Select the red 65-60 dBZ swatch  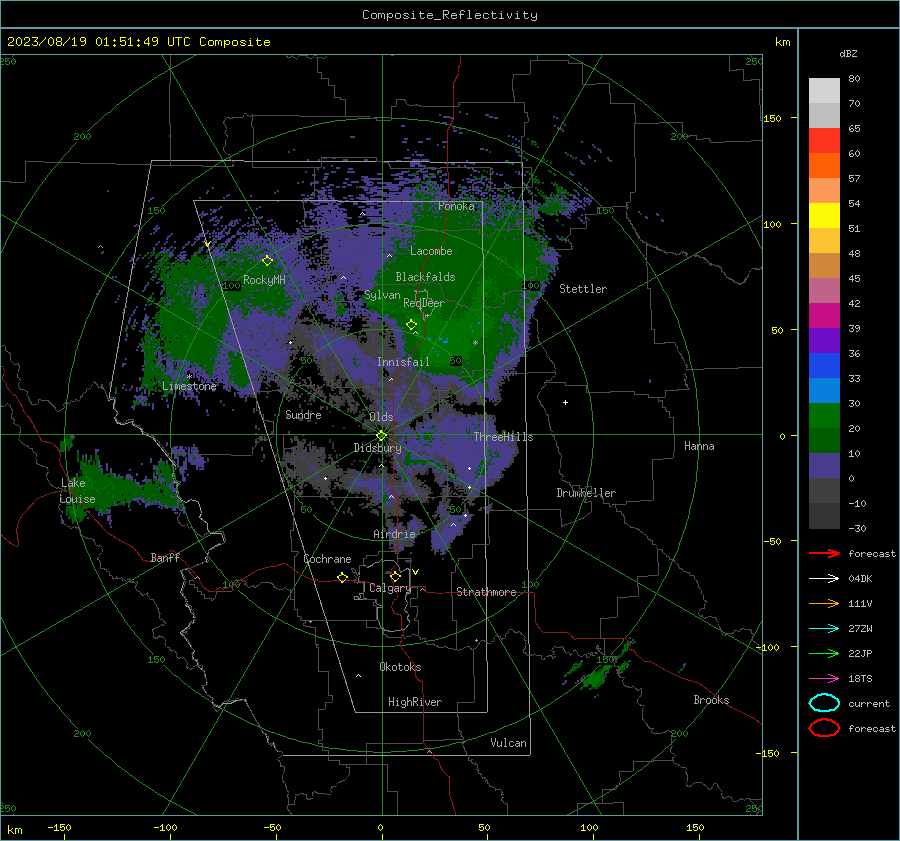click(824, 141)
